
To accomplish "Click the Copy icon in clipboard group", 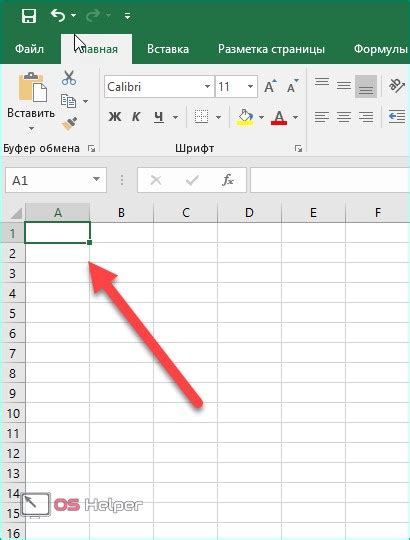I will coord(69,101).
